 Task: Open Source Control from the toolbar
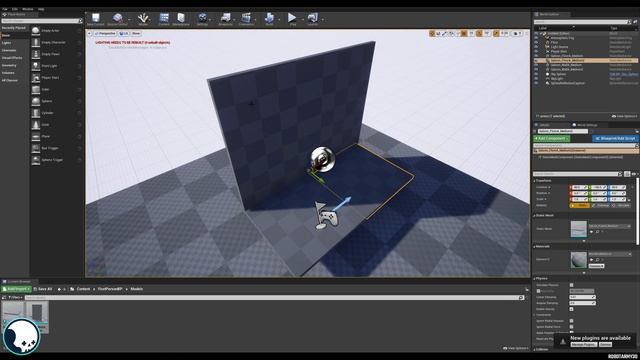point(118,18)
